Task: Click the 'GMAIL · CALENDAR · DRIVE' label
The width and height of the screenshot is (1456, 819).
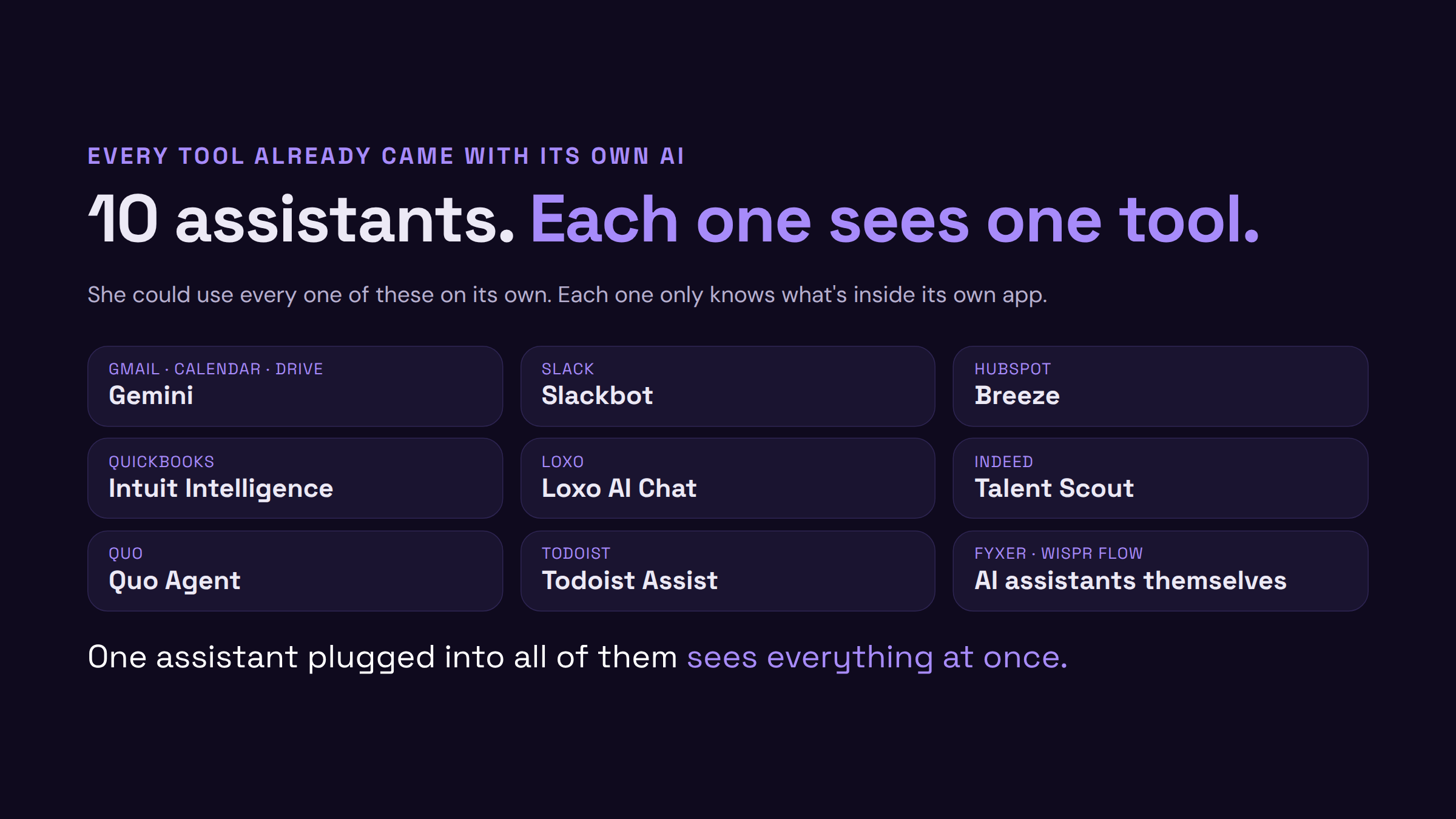Action: click(x=216, y=369)
